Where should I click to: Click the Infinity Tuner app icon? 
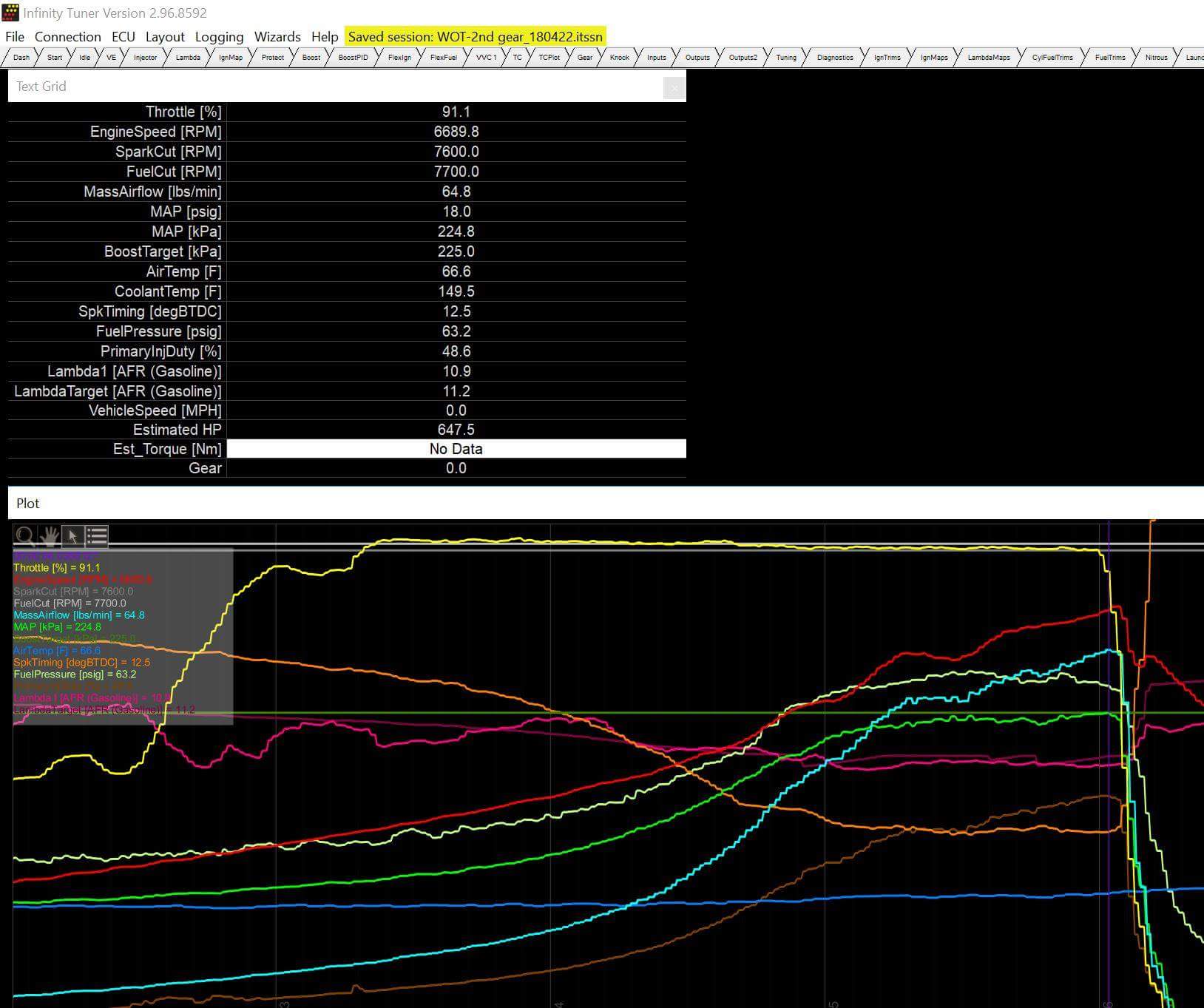(x=10, y=13)
